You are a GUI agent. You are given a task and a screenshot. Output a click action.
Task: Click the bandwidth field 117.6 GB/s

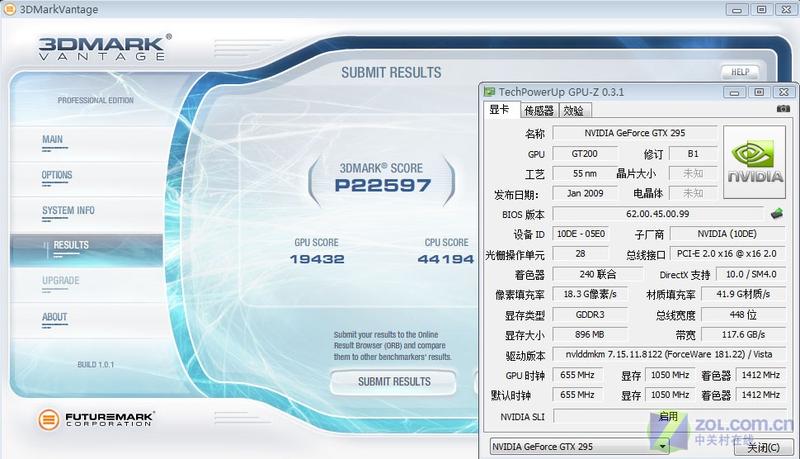[743, 335]
